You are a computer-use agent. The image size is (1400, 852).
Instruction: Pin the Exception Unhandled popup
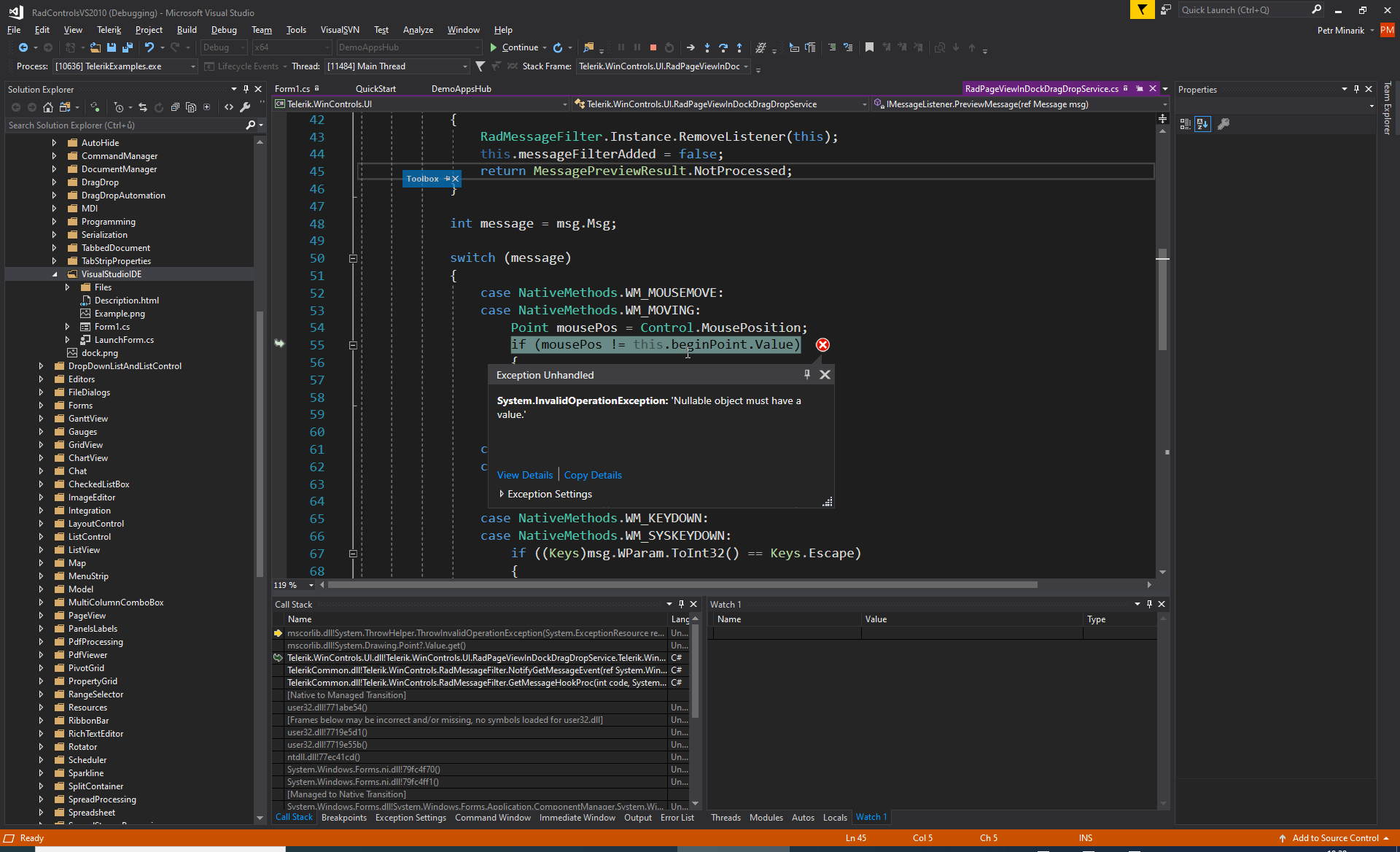807,374
